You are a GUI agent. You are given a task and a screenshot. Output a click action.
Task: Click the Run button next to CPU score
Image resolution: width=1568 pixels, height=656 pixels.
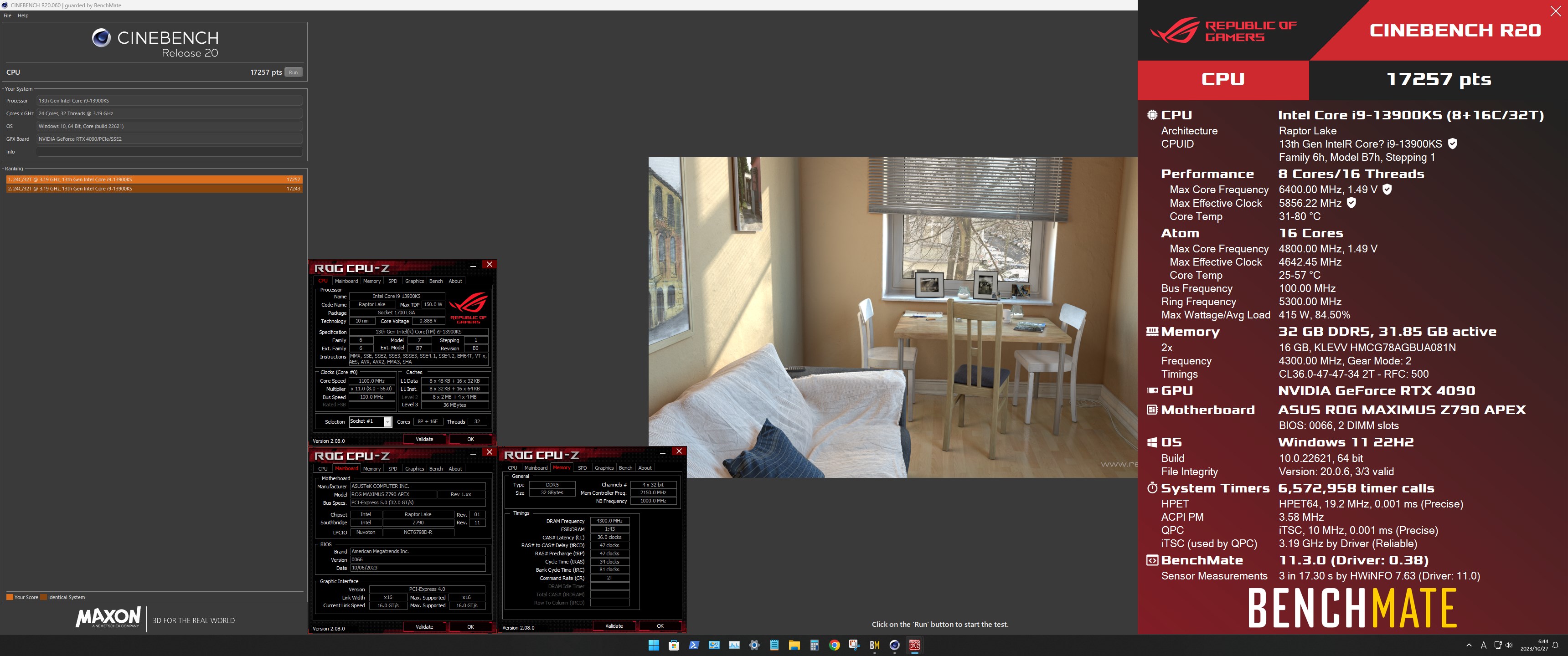click(294, 72)
